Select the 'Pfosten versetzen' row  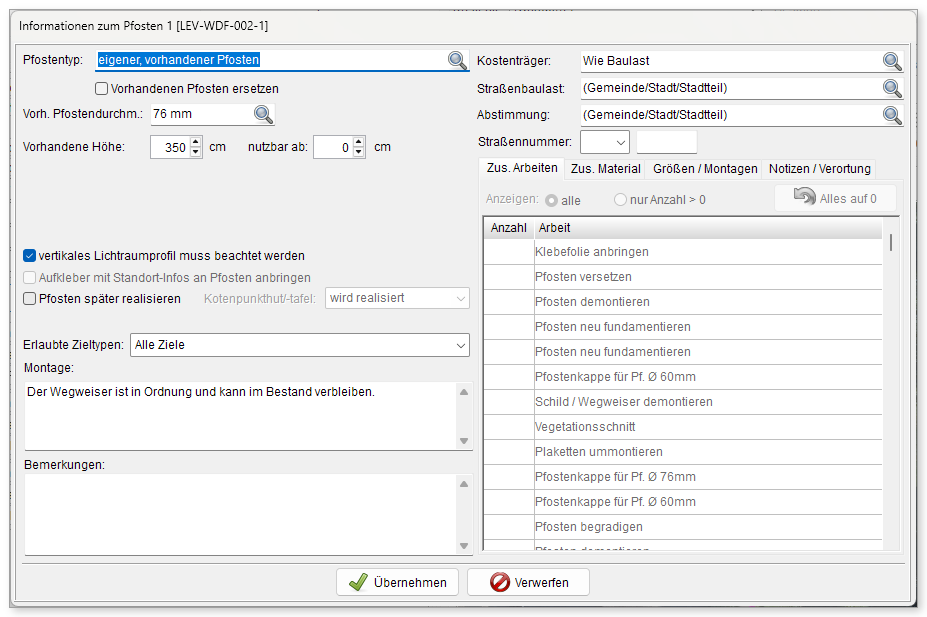(x=683, y=277)
